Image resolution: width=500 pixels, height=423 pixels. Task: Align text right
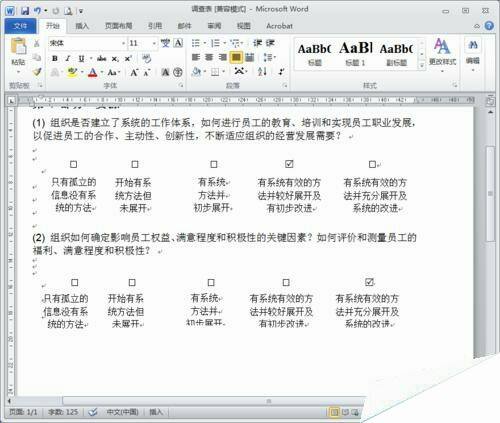tap(222, 57)
